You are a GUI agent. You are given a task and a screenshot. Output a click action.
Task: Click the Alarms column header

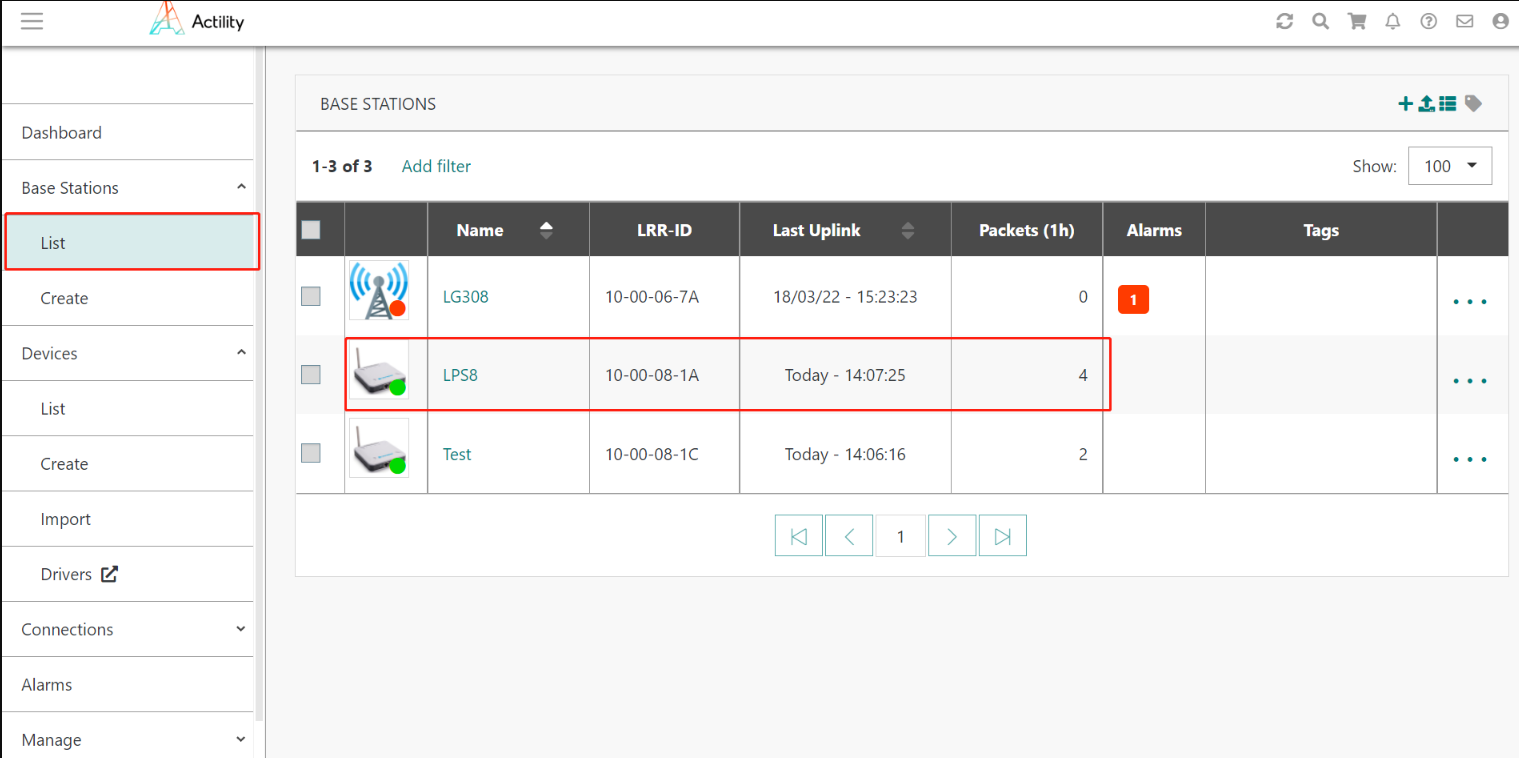pyautogui.click(x=1154, y=230)
